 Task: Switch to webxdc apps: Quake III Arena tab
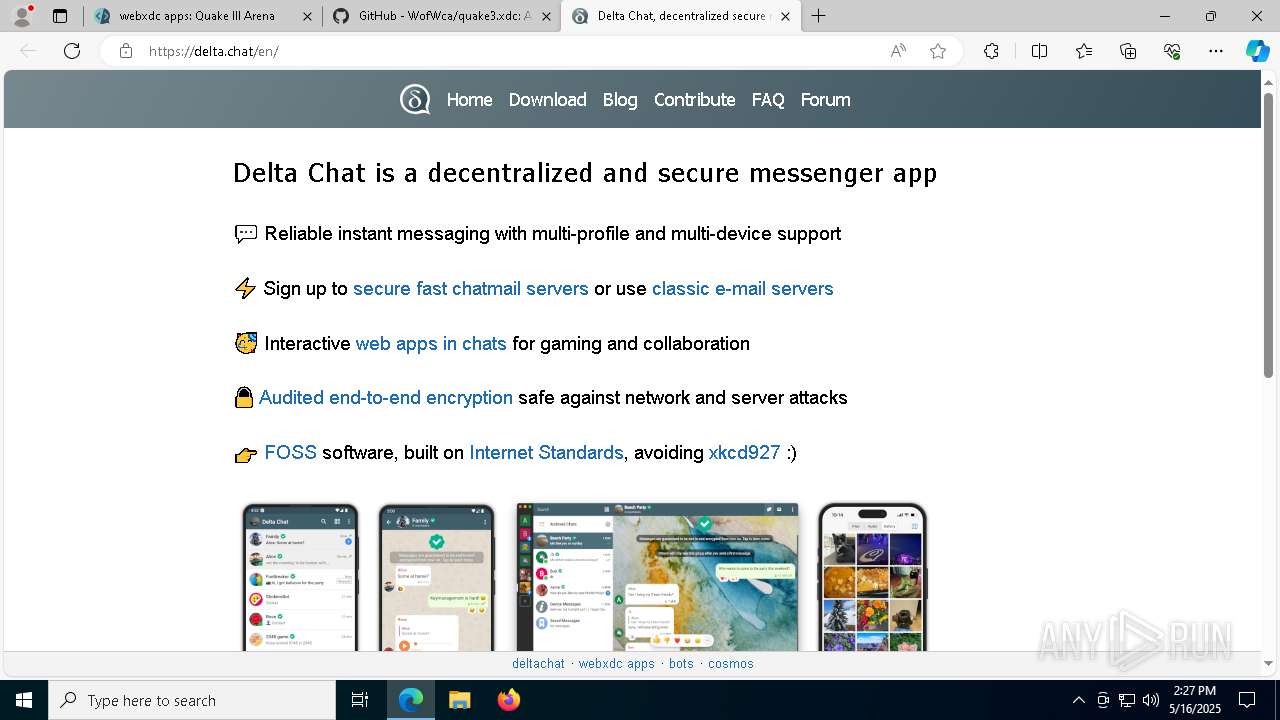click(x=203, y=16)
